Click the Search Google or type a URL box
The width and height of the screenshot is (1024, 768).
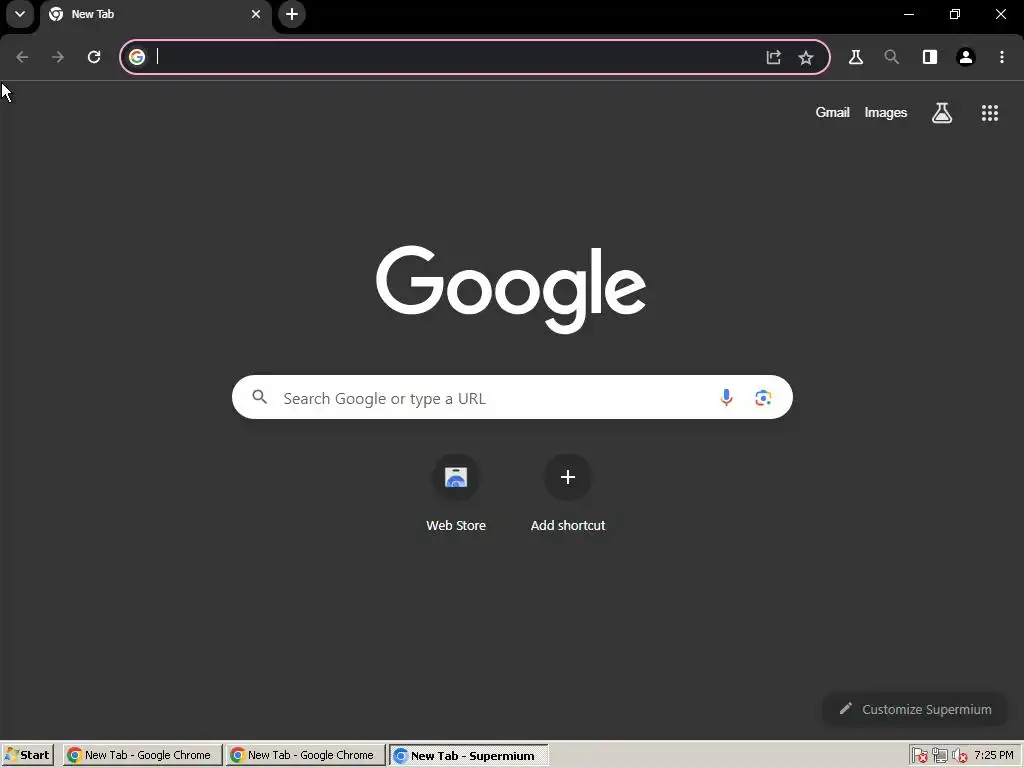[512, 397]
